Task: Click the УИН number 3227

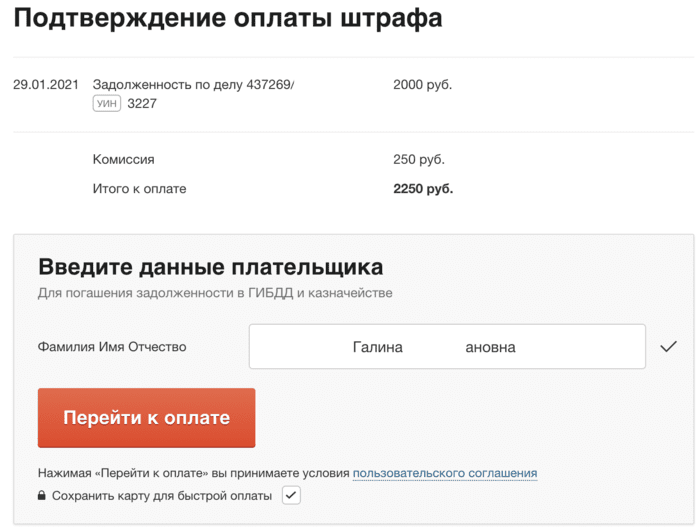Action: click(x=141, y=103)
